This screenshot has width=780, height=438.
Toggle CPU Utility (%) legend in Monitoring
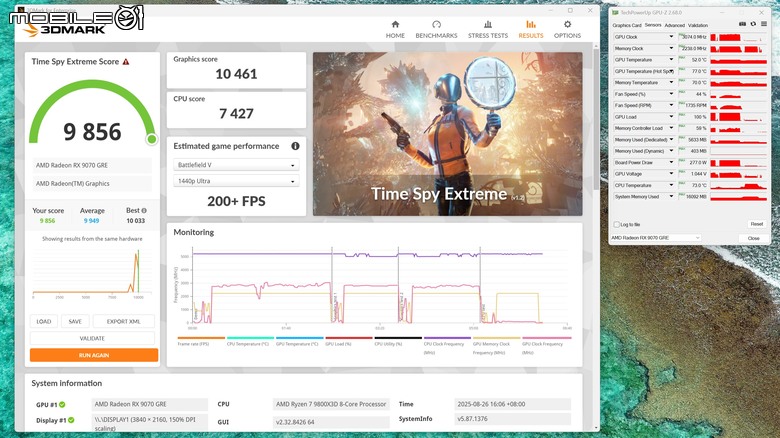398,341
